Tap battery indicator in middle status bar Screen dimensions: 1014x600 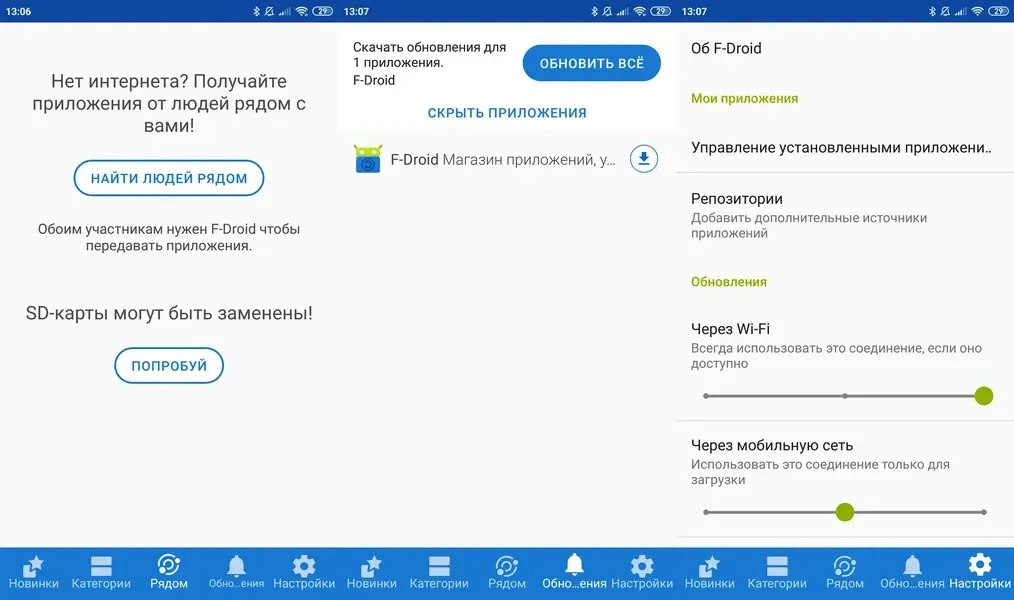click(660, 11)
